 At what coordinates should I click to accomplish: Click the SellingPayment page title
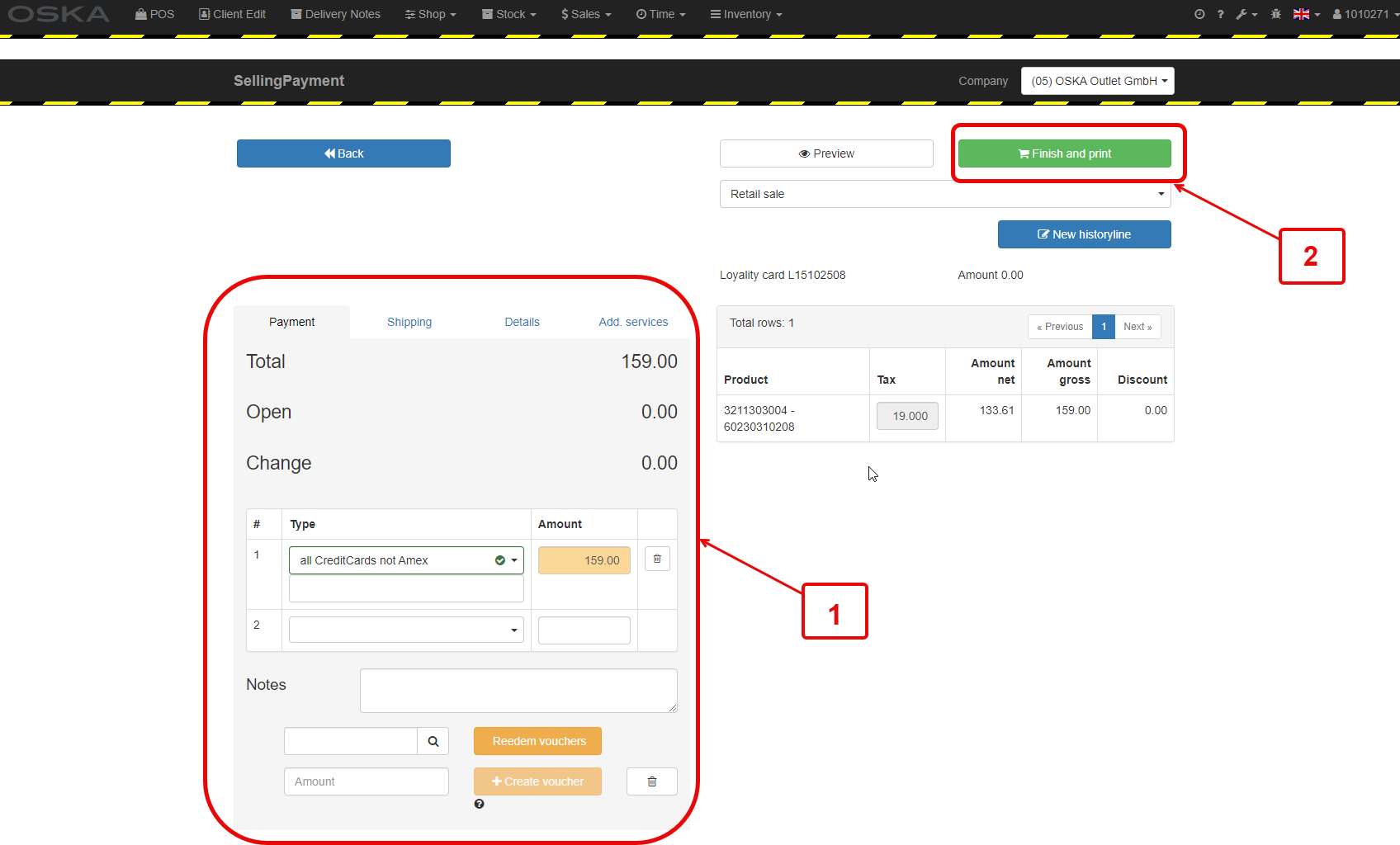coord(289,81)
